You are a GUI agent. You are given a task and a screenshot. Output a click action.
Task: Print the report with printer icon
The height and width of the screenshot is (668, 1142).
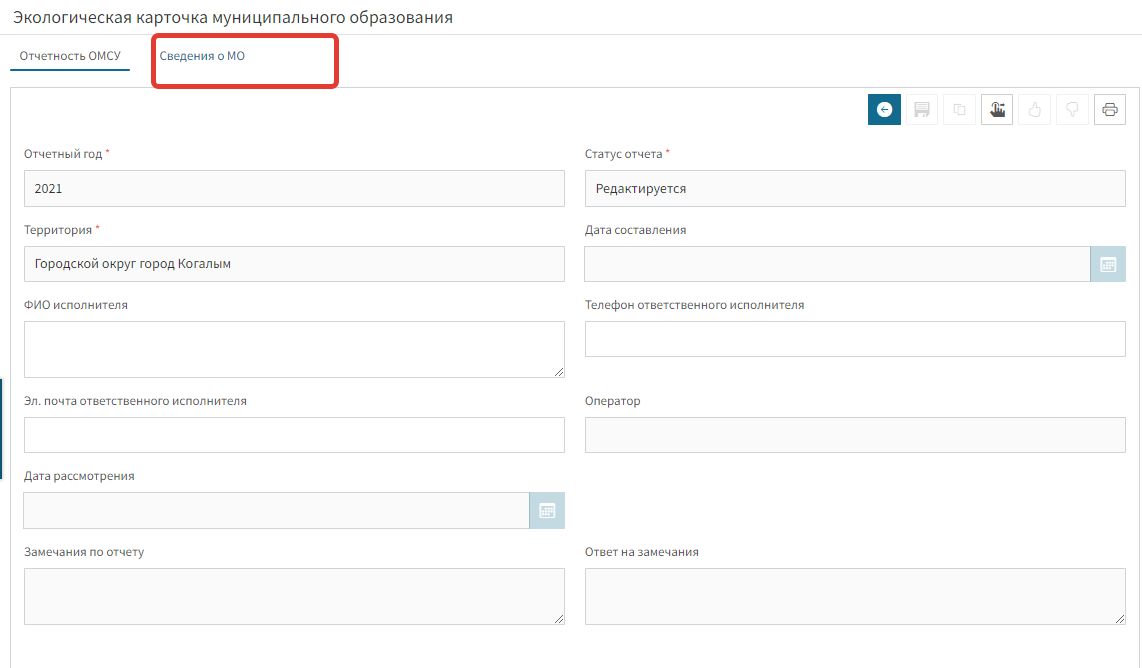point(1109,110)
